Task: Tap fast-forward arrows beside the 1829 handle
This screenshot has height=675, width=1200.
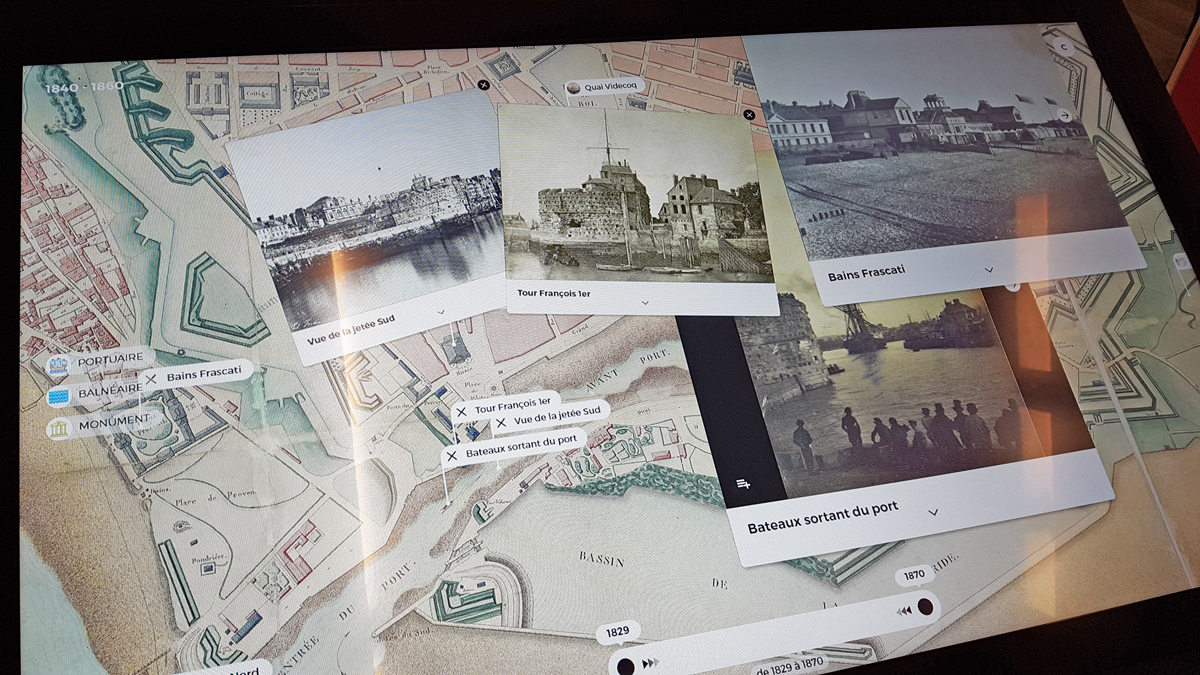Action: click(x=651, y=662)
